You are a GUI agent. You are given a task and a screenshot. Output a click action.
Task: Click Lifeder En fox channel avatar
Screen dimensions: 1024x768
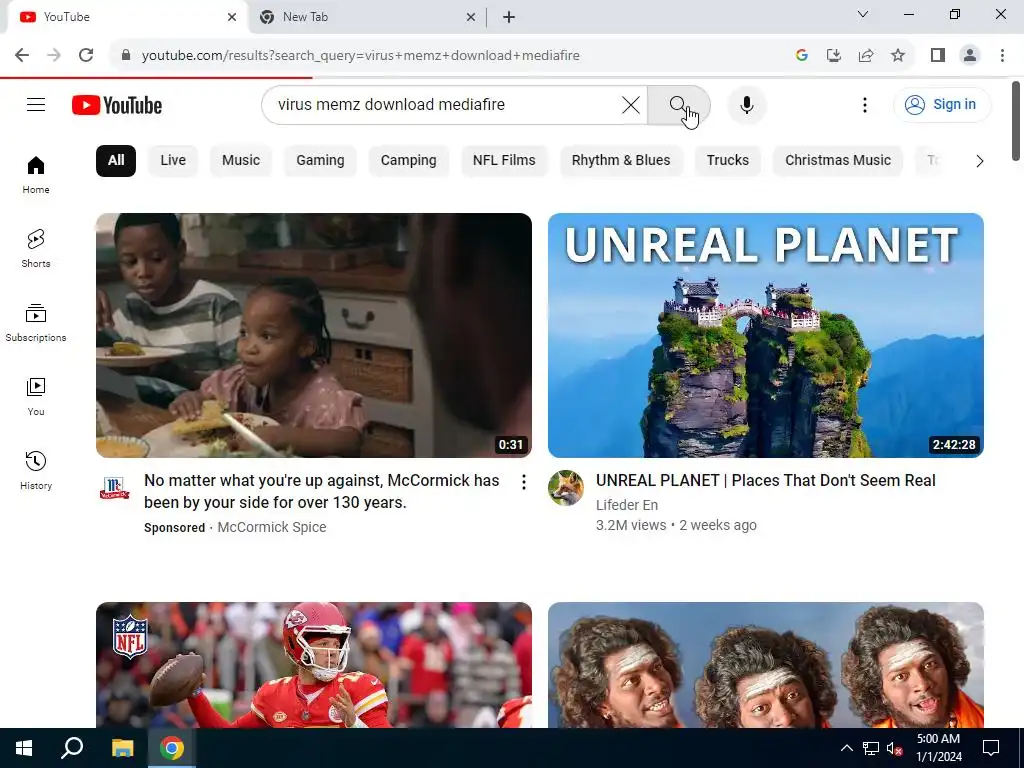pos(566,488)
